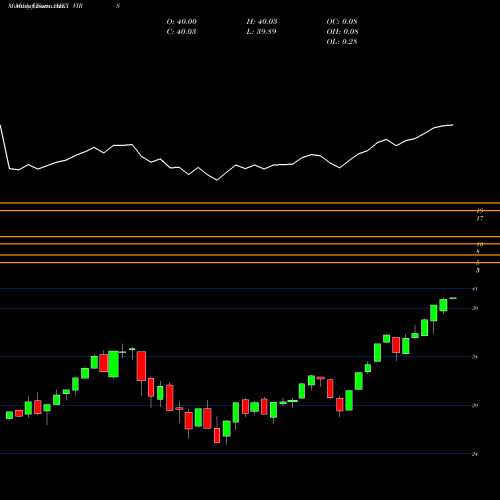Click the price axis label 41
The width and height of the screenshot is (500, 500).
tap(475, 289)
